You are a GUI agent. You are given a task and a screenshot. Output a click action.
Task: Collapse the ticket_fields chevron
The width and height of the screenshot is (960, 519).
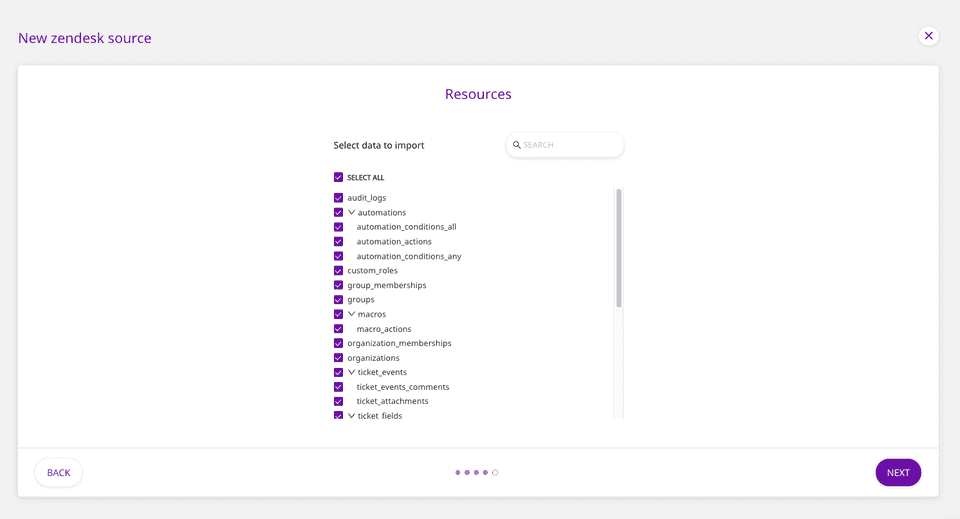(351, 416)
